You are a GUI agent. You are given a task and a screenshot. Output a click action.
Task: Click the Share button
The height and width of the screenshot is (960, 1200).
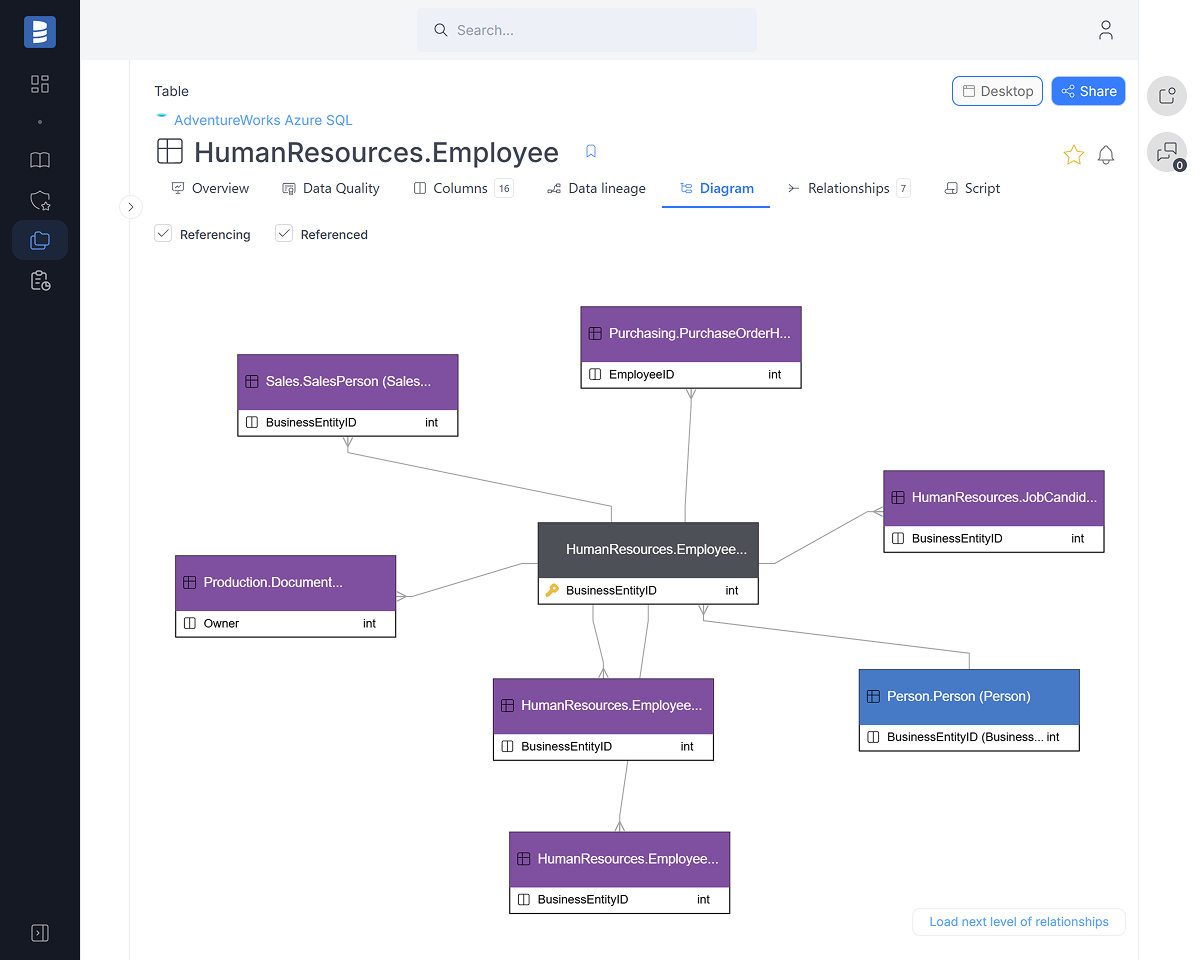(x=1088, y=91)
